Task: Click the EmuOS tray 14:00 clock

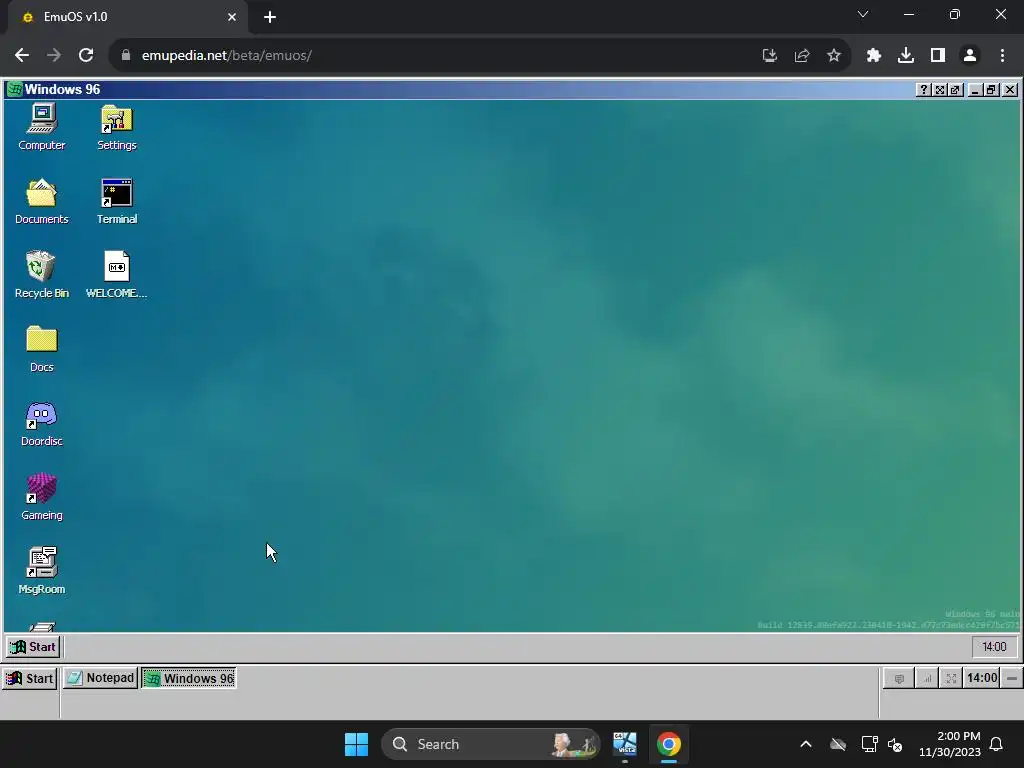Action: [x=982, y=678]
